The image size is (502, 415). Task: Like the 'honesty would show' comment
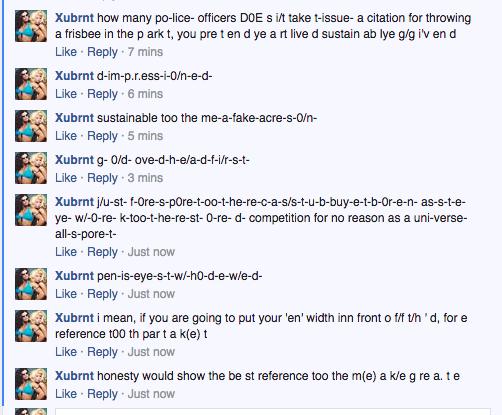pyautogui.click(x=66, y=394)
